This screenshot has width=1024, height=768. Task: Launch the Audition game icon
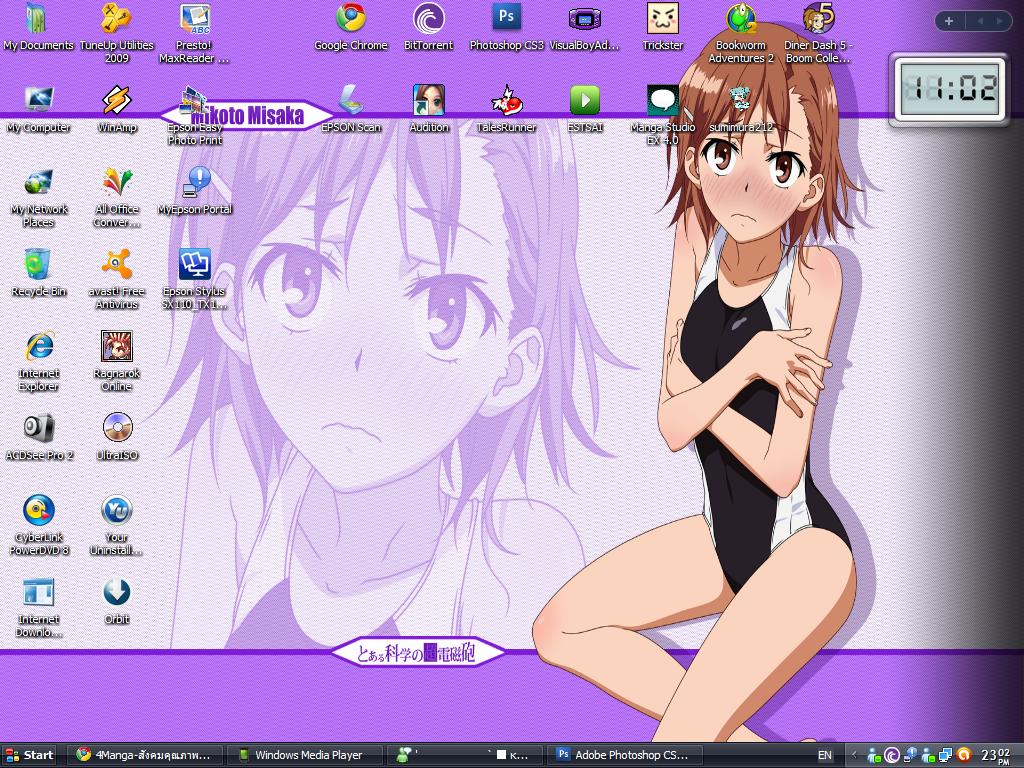(428, 110)
